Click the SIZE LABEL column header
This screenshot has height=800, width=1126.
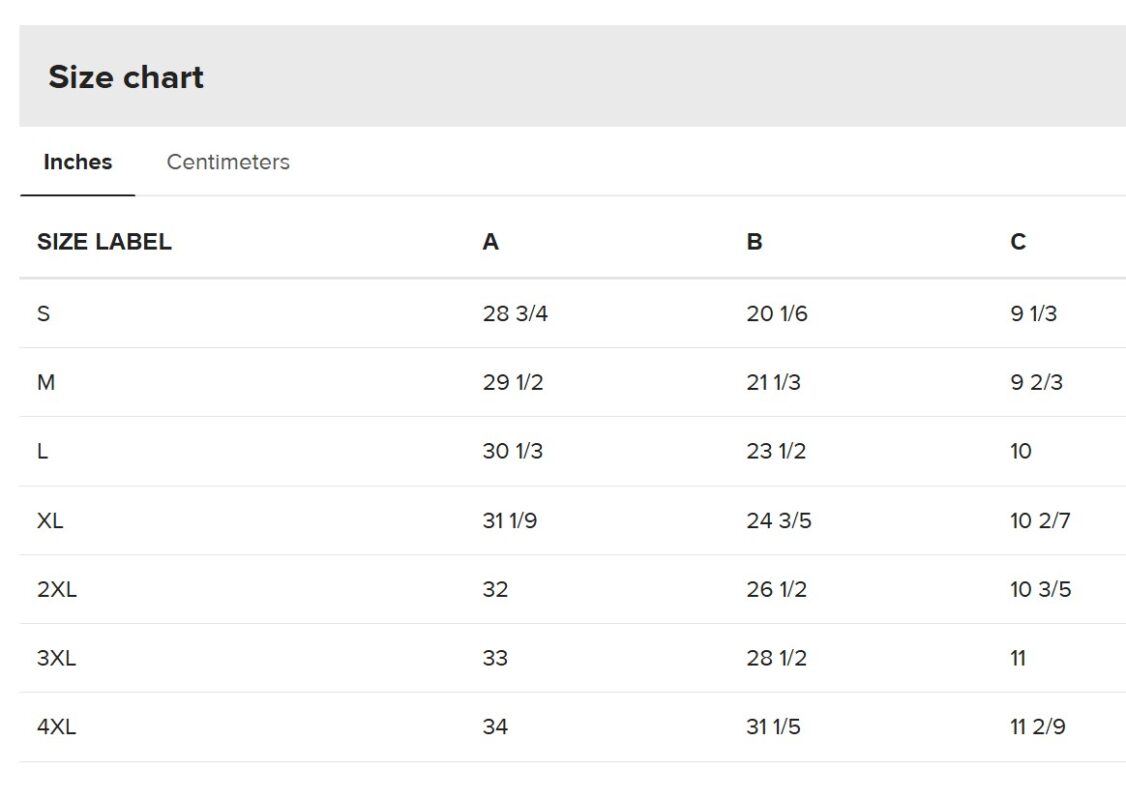[104, 242]
